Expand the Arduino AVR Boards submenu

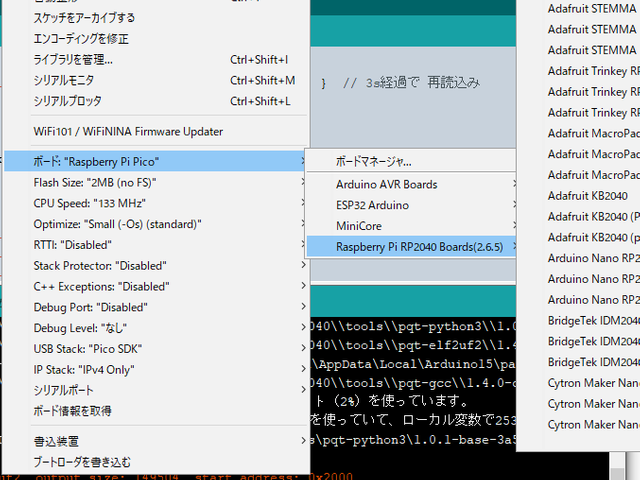(386, 184)
